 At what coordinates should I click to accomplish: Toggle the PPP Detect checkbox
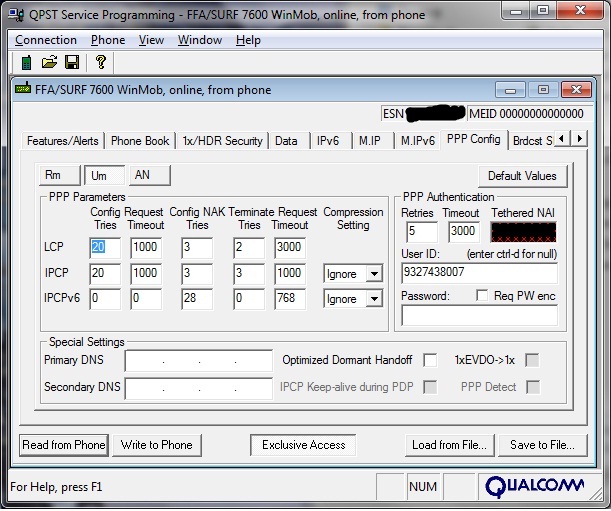[x=533, y=387]
